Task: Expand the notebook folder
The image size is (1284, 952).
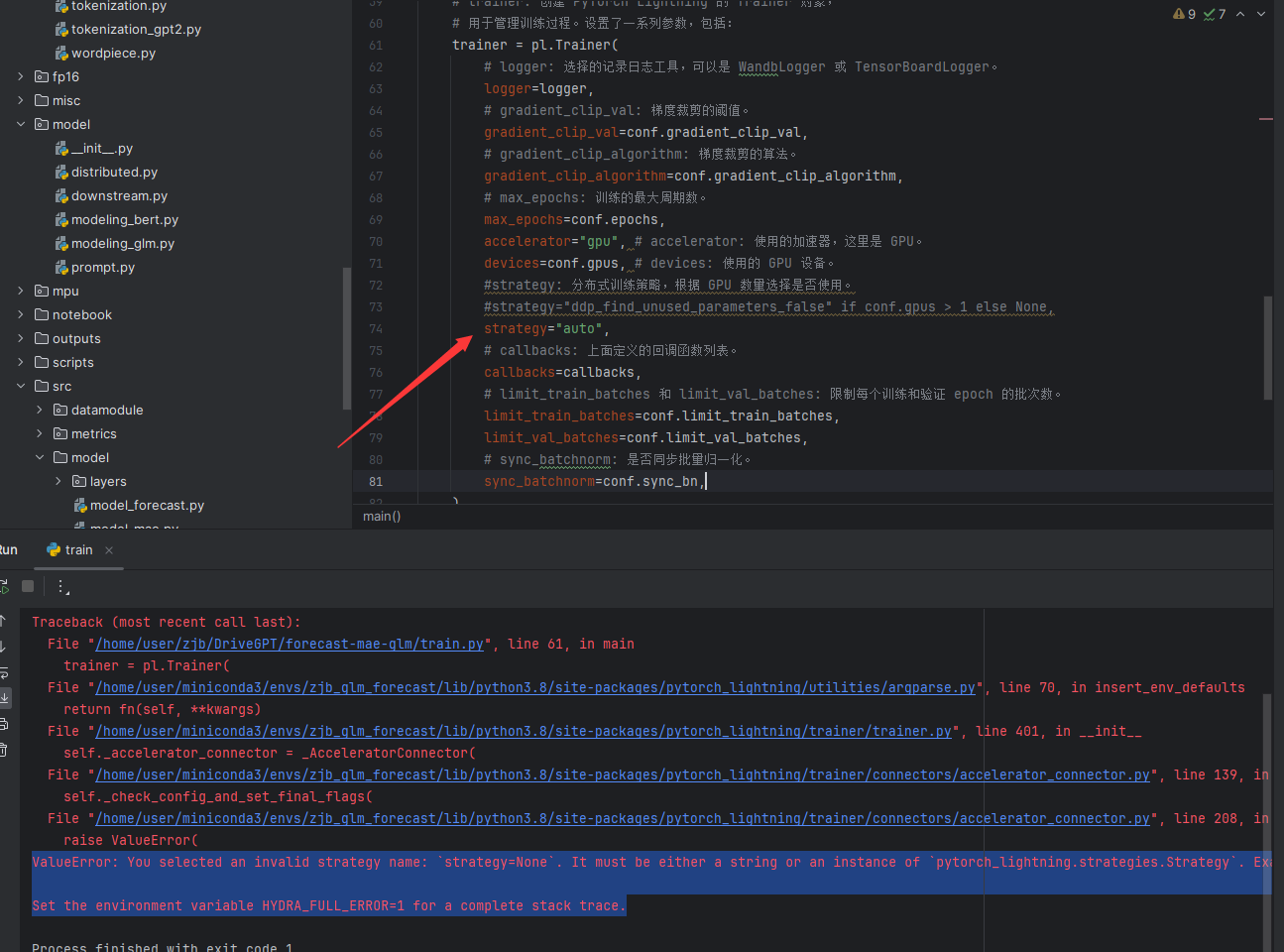Action: [21, 314]
